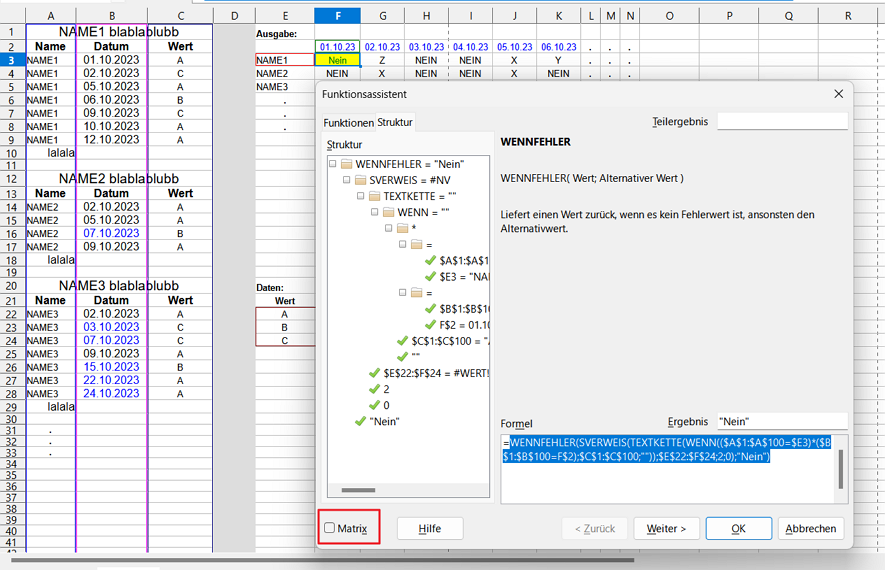Click the green check beside $B$1:$B$1

[x=430, y=309]
